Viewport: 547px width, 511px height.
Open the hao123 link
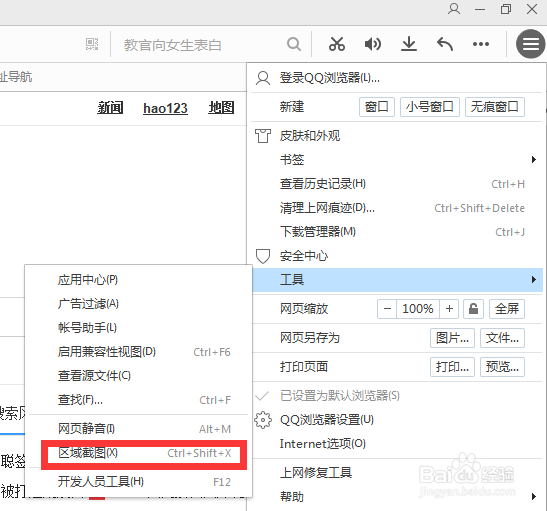(165, 108)
